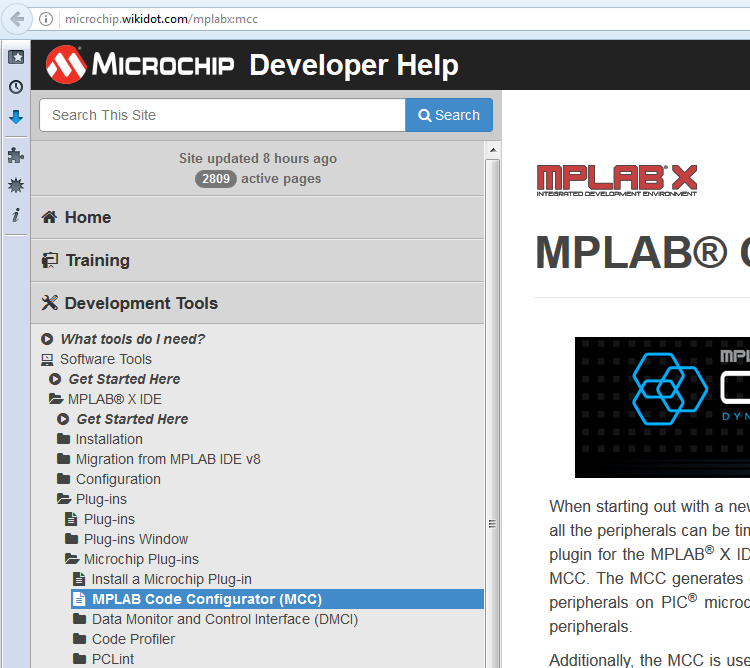750x668 pixels.
Task: Expand the Configuration folder
Action: coord(118,479)
